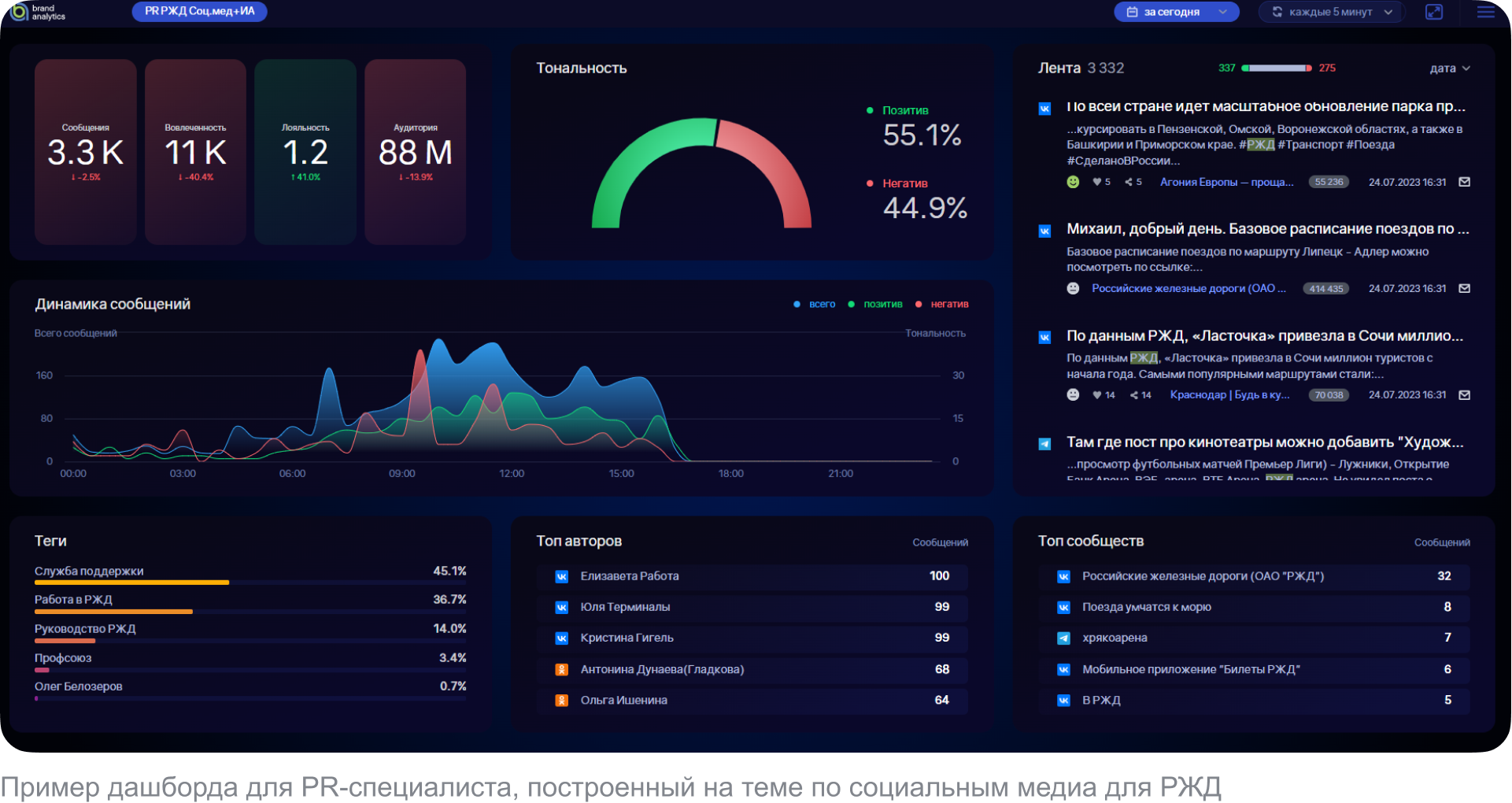Open the 'за сегодня' date range dropdown

1176,12
